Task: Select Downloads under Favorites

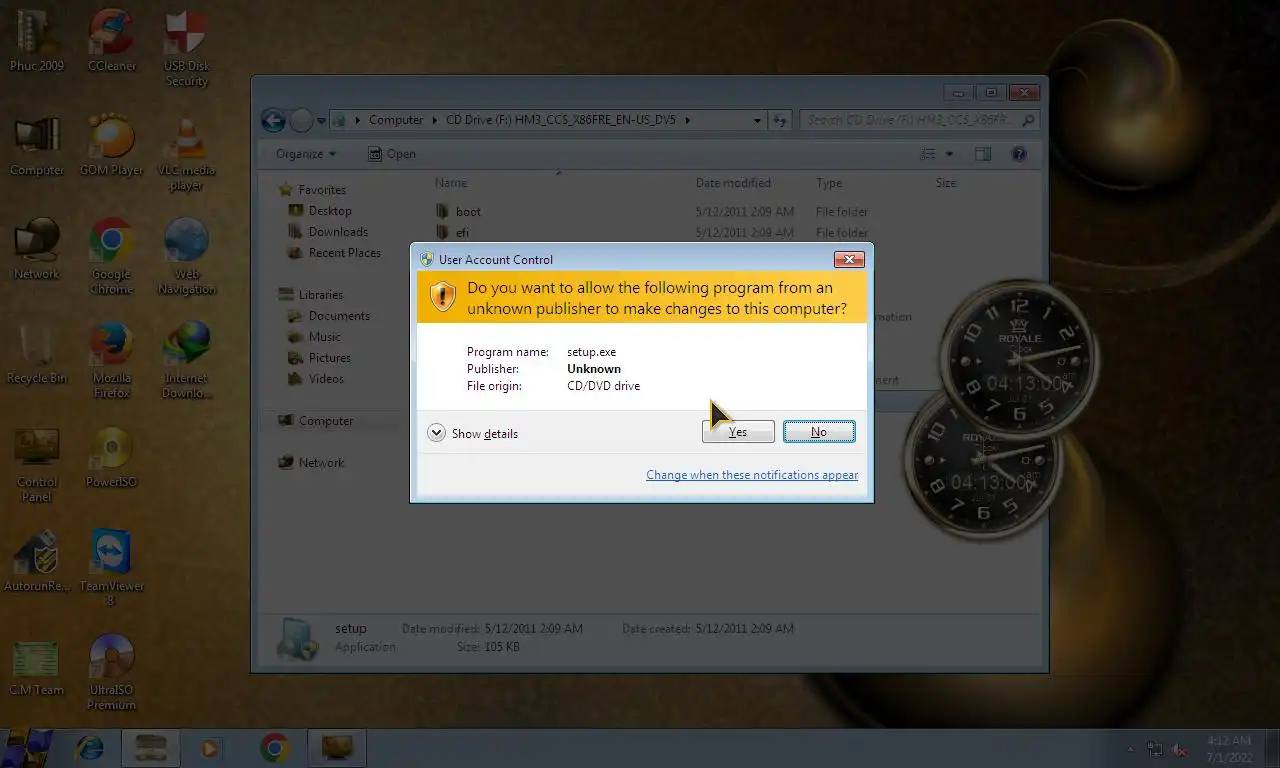Action: (x=328, y=232)
